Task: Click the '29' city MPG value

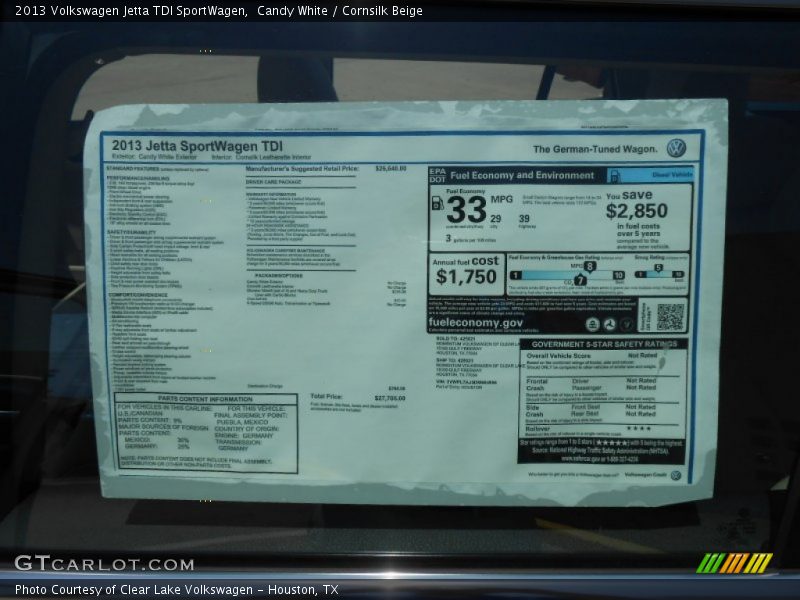Action: tap(495, 218)
